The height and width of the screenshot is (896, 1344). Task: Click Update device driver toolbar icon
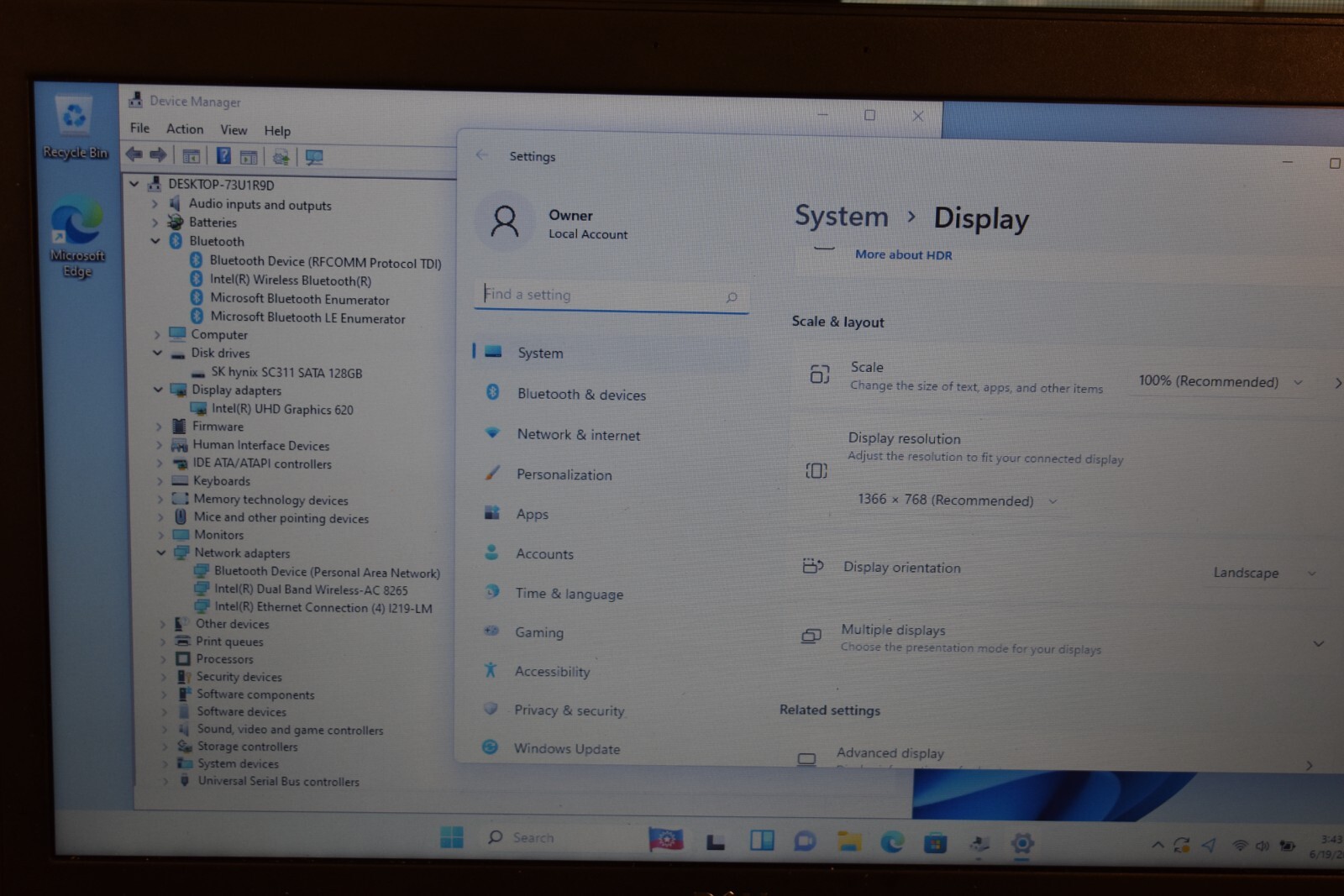[281, 157]
